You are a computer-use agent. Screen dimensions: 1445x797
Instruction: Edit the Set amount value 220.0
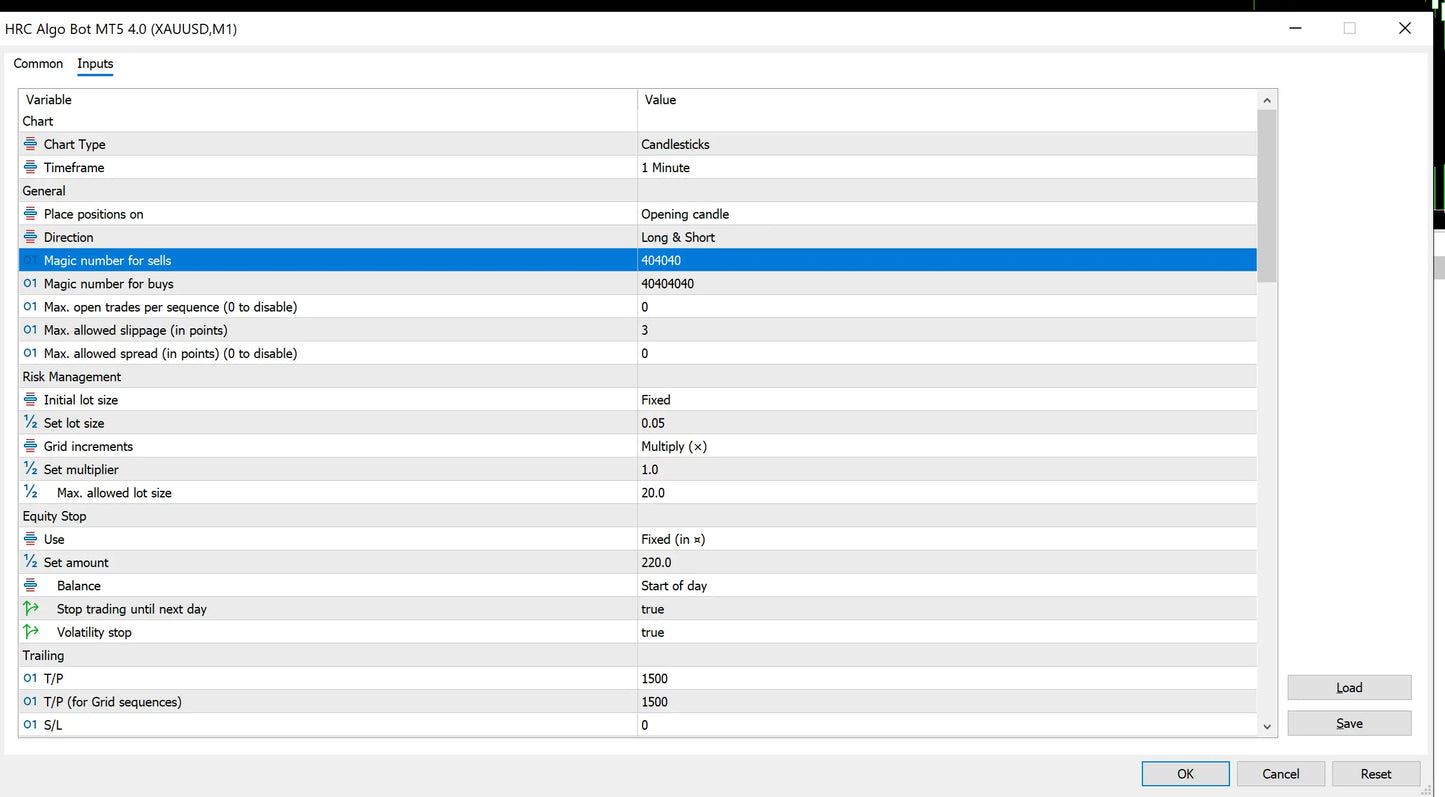946,563
